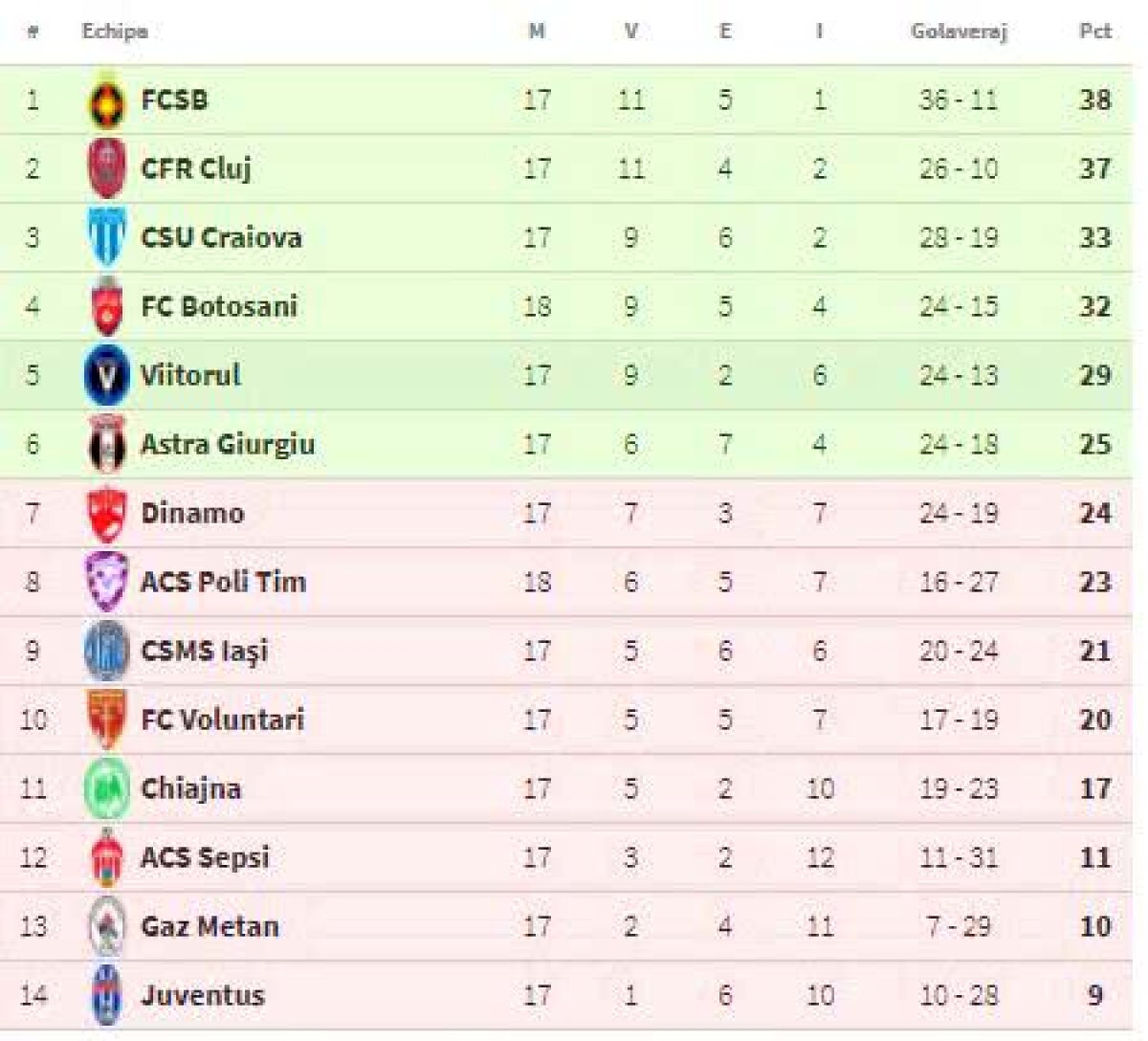Open the Juventus team name link
This screenshot has height=1041, width=1148.
[x=202, y=995]
